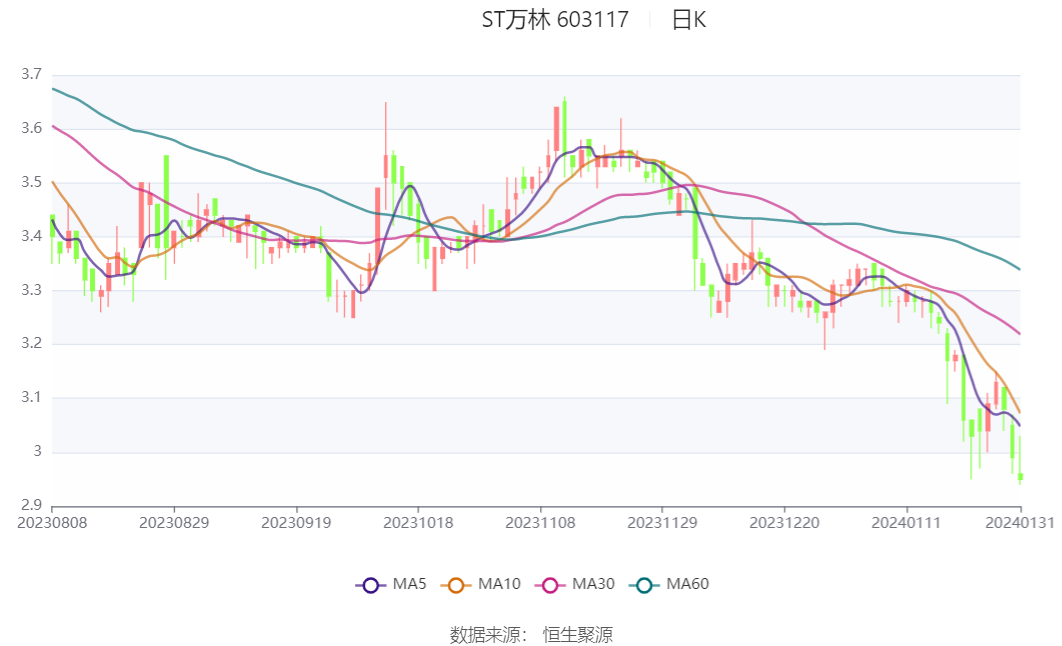Click the last green candlestick at 20240131
The width and height of the screenshot is (1062, 646).
pyautogui.click(x=1020, y=477)
